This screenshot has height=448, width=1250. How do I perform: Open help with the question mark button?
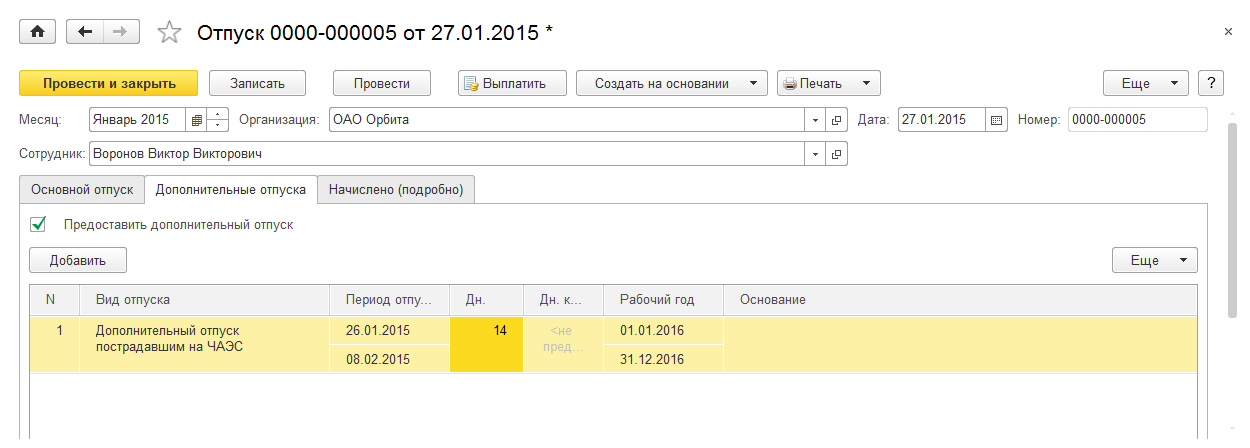pyautogui.click(x=1211, y=83)
